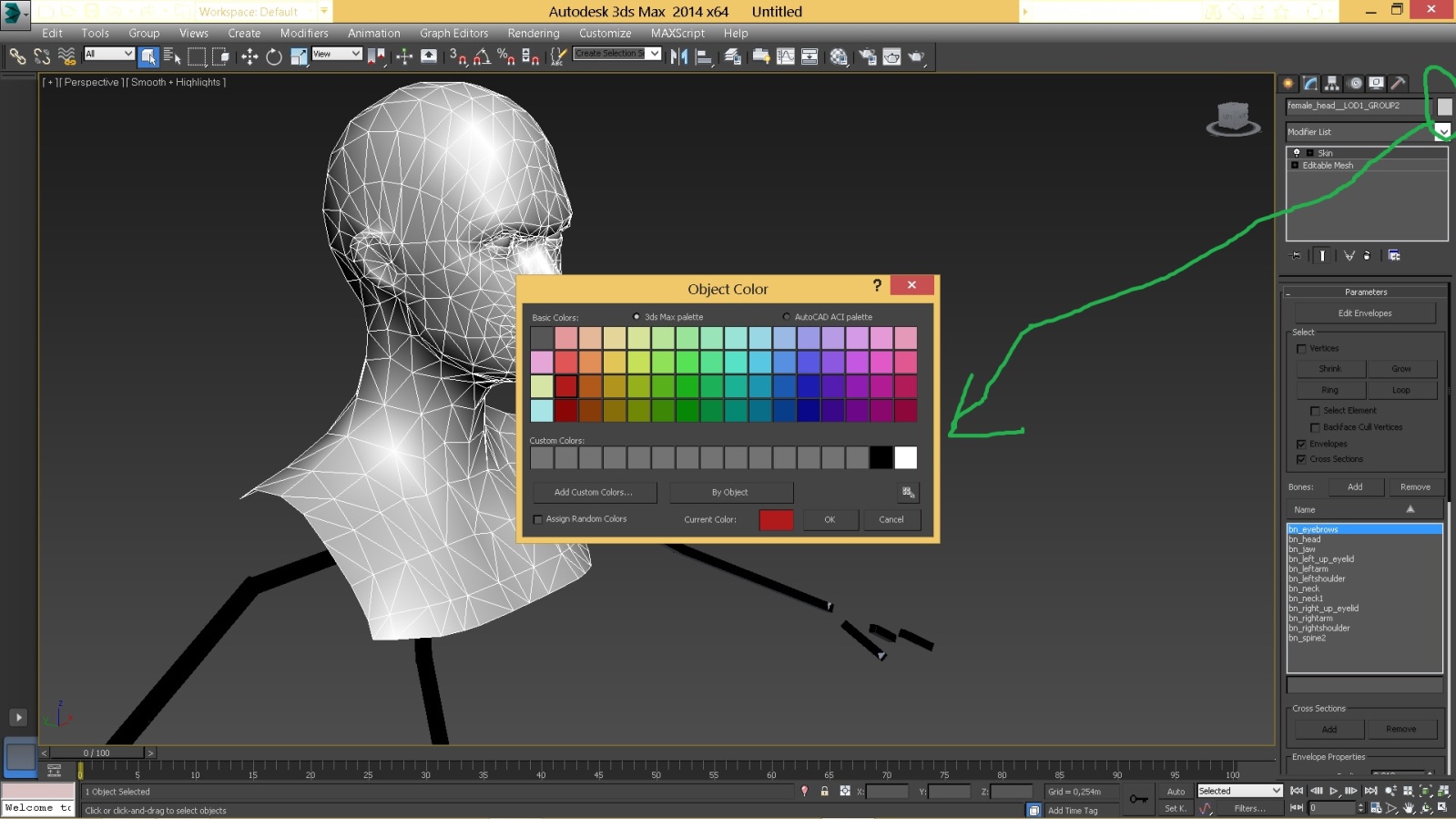
Task: Toggle Show End Result icon
Action: [1323, 256]
